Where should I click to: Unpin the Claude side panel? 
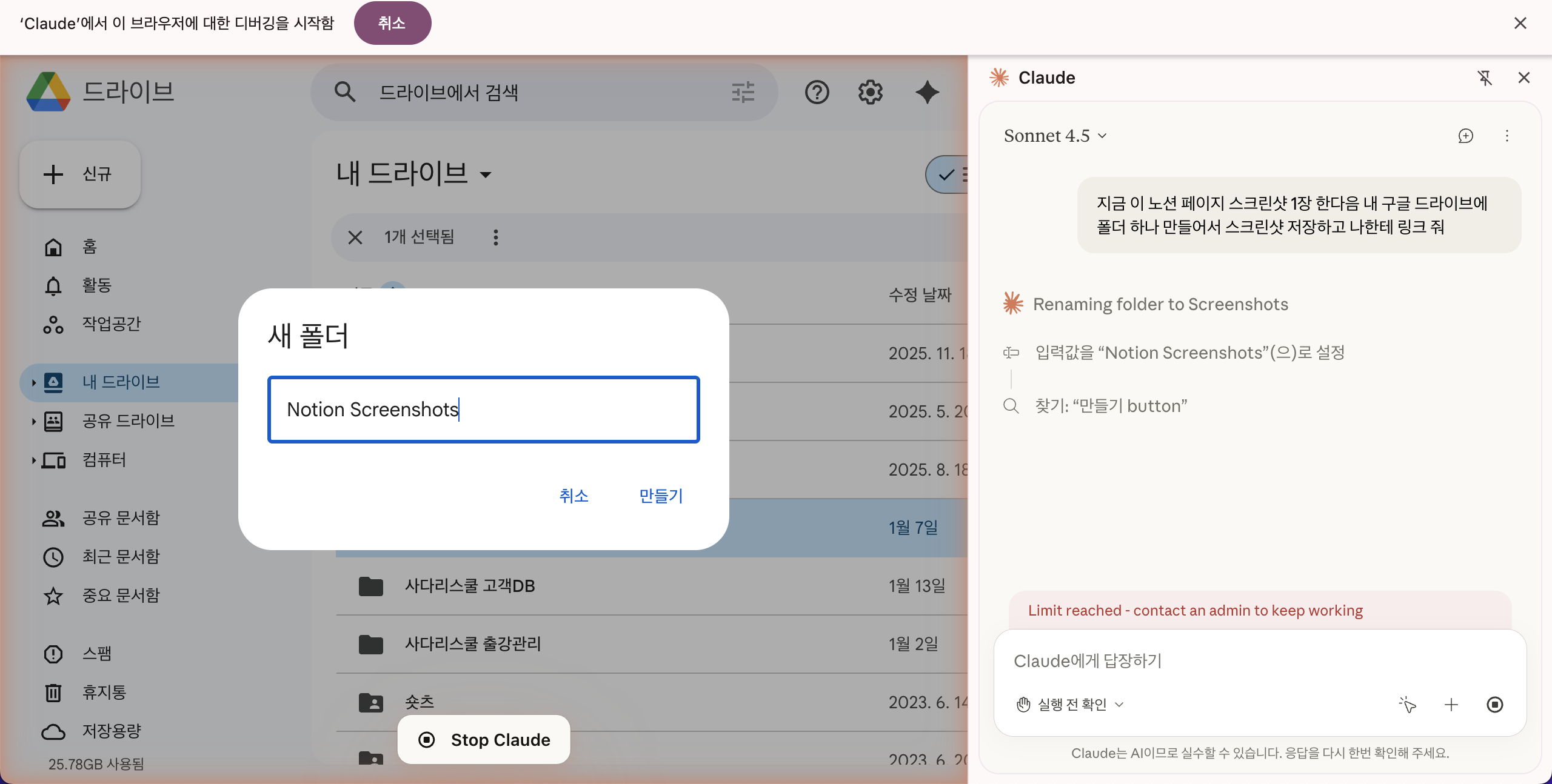[x=1485, y=78]
